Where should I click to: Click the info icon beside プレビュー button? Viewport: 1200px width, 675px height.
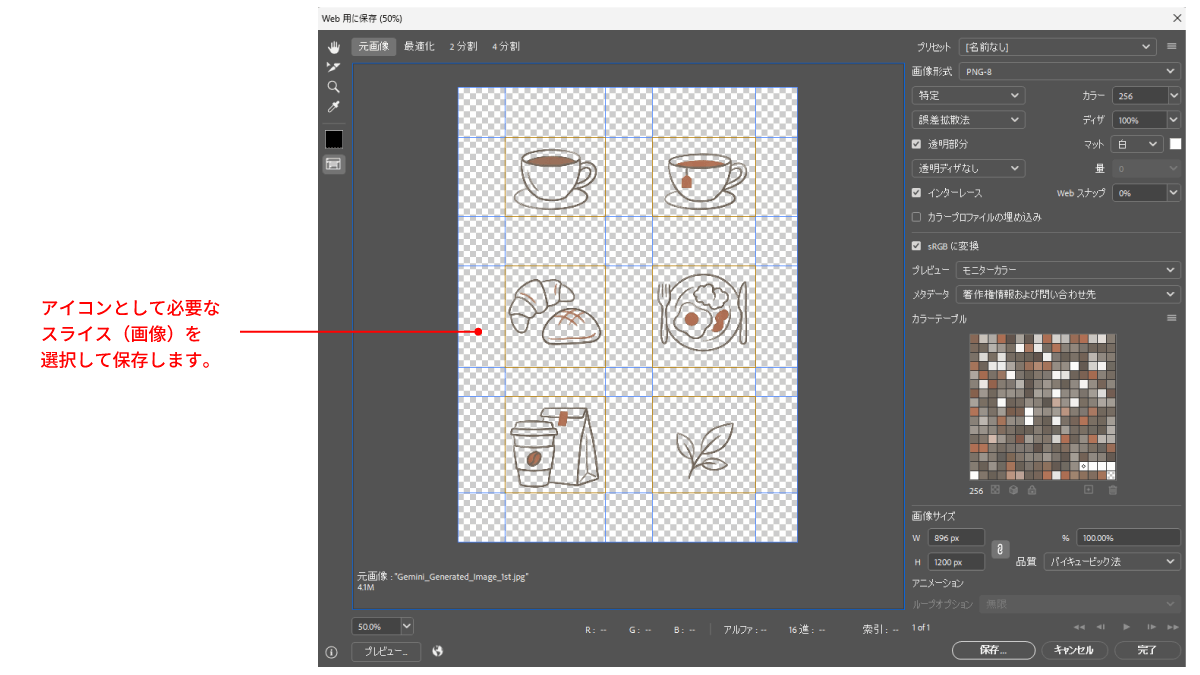tap(332, 652)
